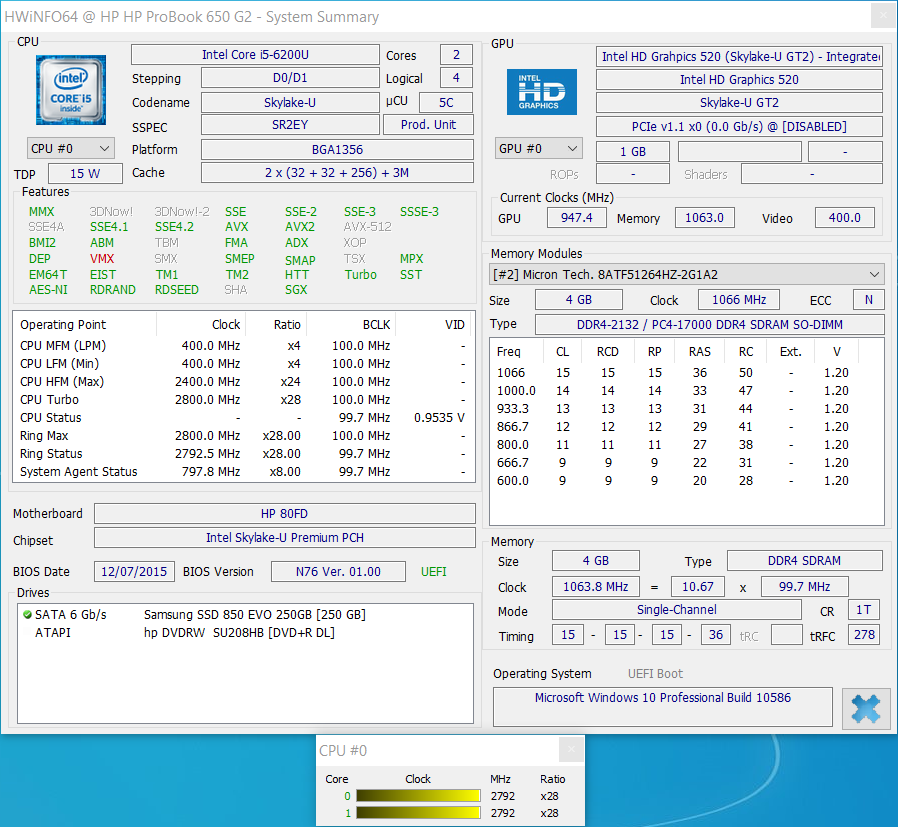The height and width of the screenshot is (827, 898).
Task: Click the BIOS Date 12/07/2015 field
Action: click(134, 572)
